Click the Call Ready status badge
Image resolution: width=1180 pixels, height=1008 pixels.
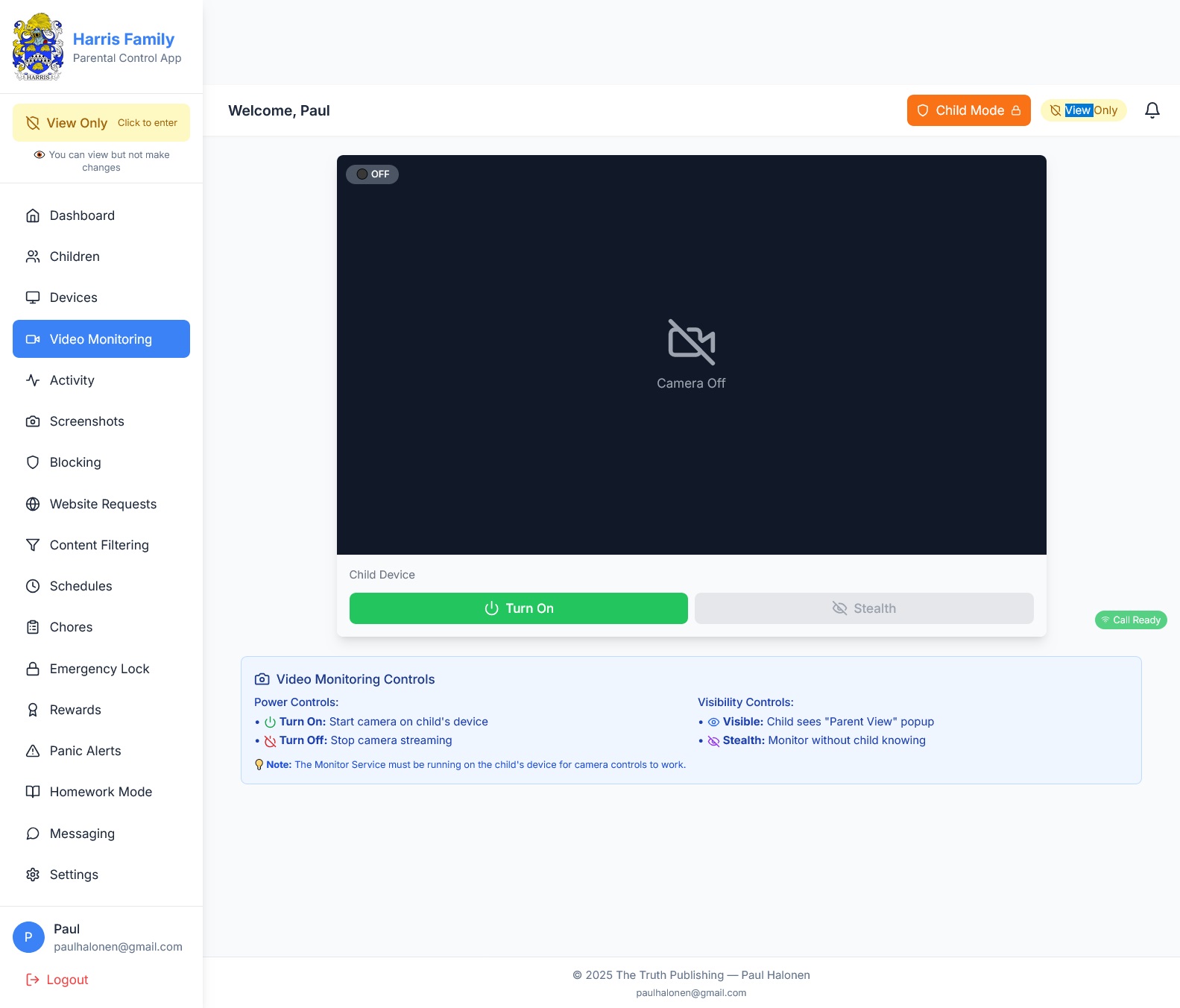(1131, 620)
